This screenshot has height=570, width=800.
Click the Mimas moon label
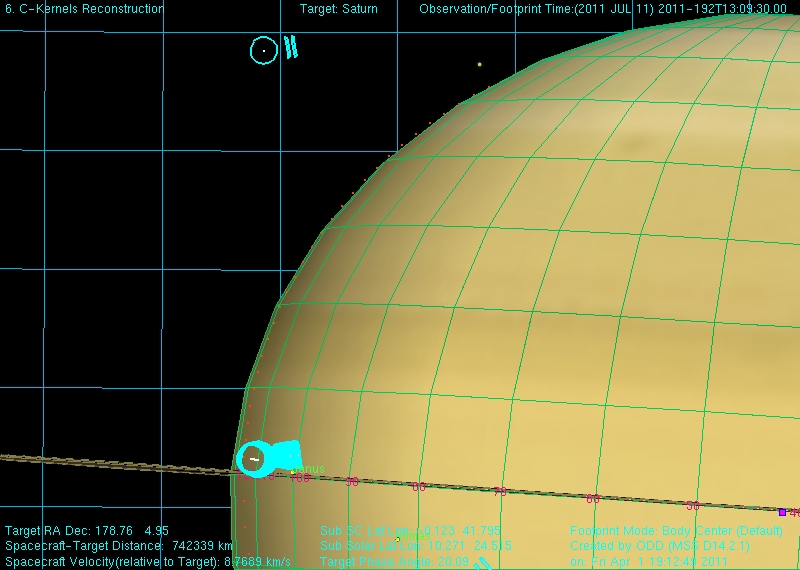[413, 536]
